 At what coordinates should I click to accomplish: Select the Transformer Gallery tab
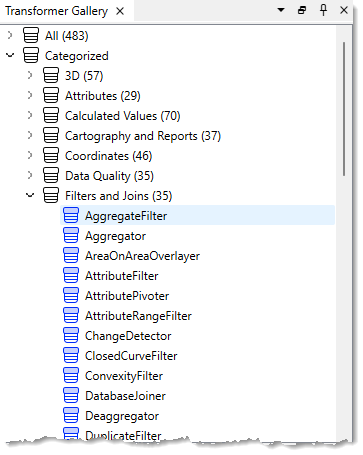[57, 11]
